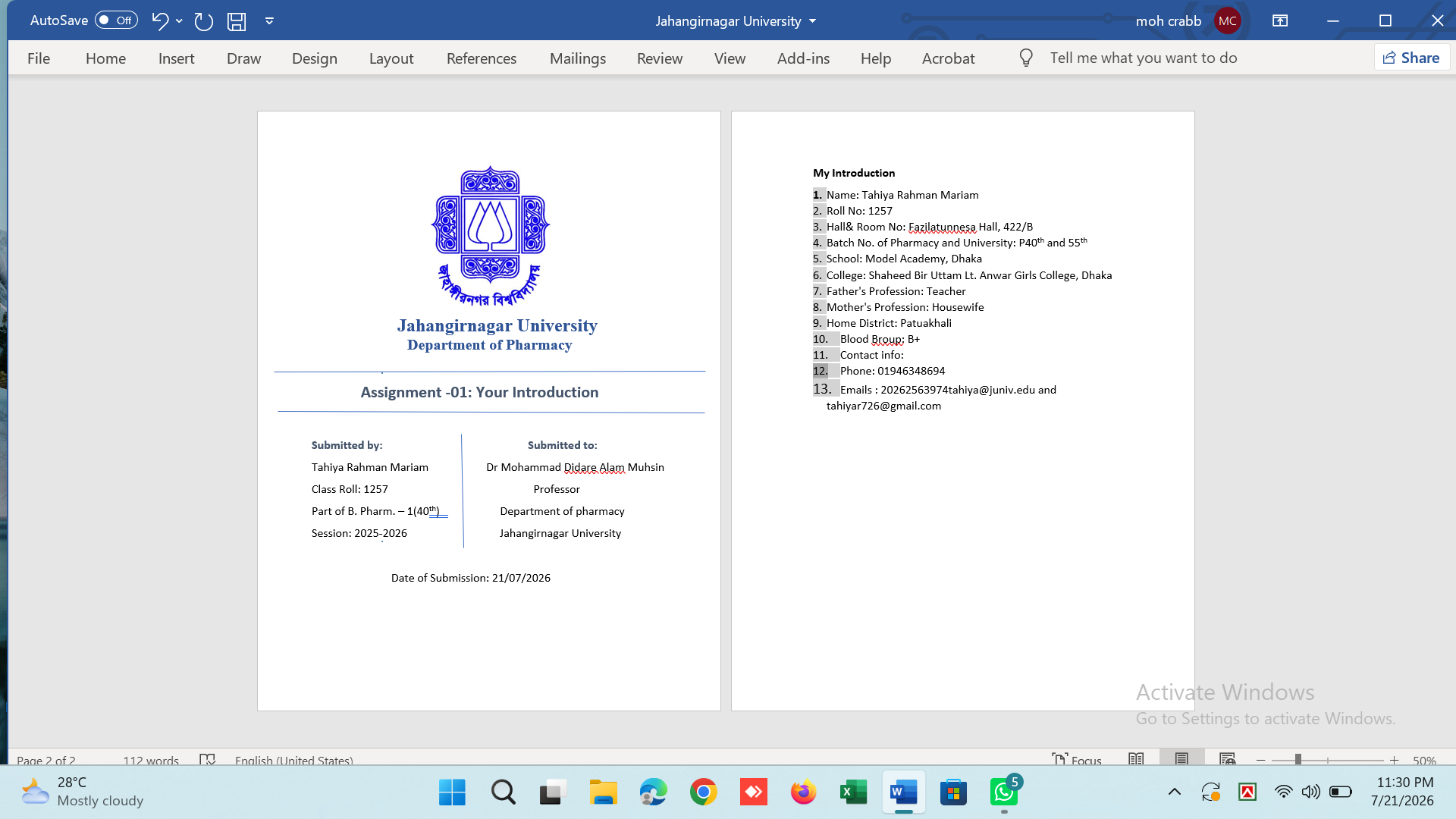Open the File menu
The width and height of the screenshot is (1456, 819).
[39, 58]
